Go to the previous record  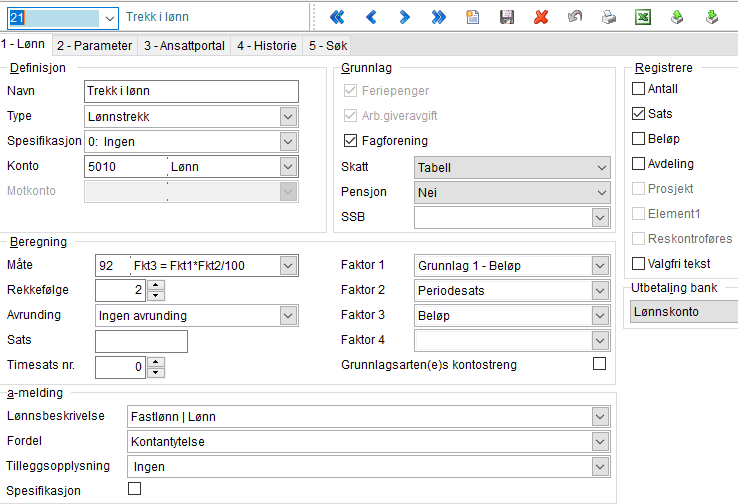[371, 17]
